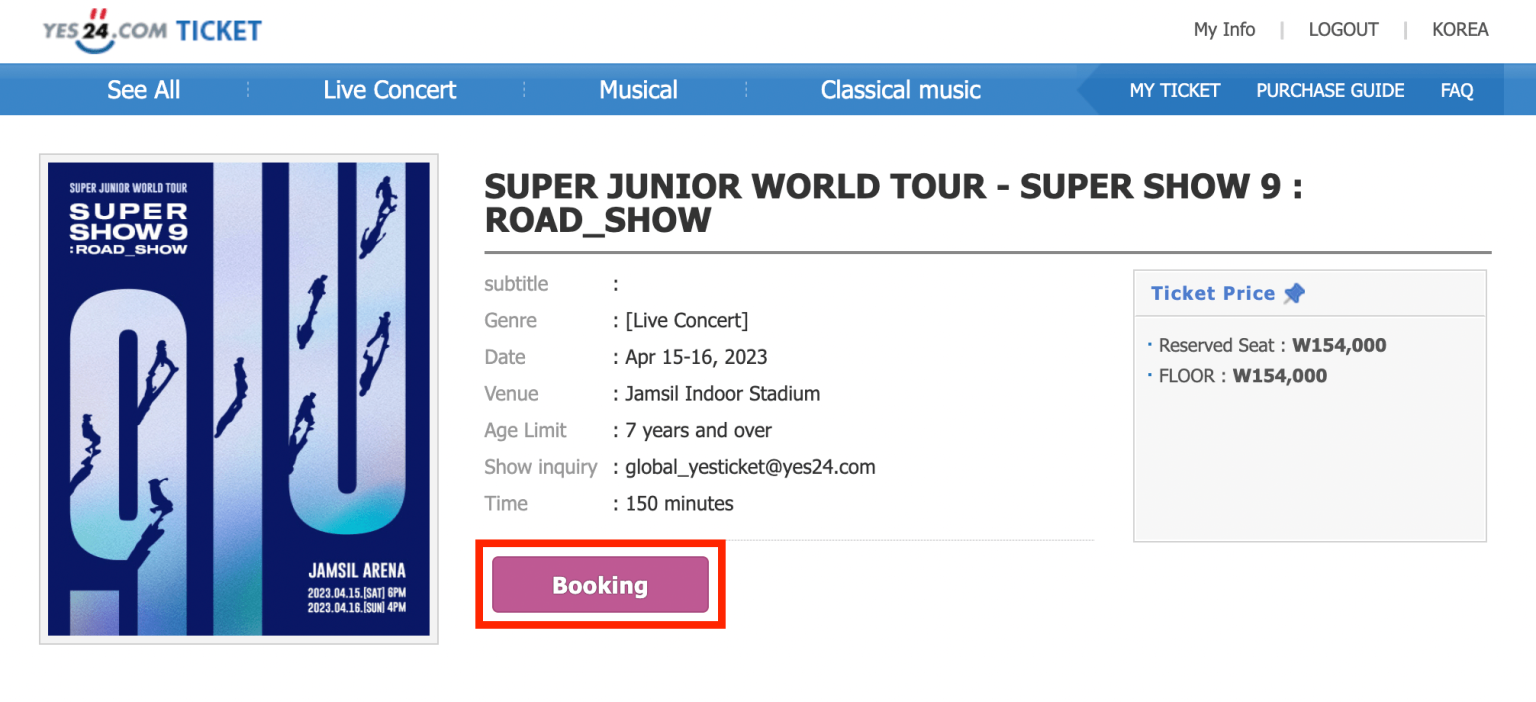Open the PURCHASE GUIDE page
This screenshot has height=702, width=1536.
pyautogui.click(x=1330, y=90)
